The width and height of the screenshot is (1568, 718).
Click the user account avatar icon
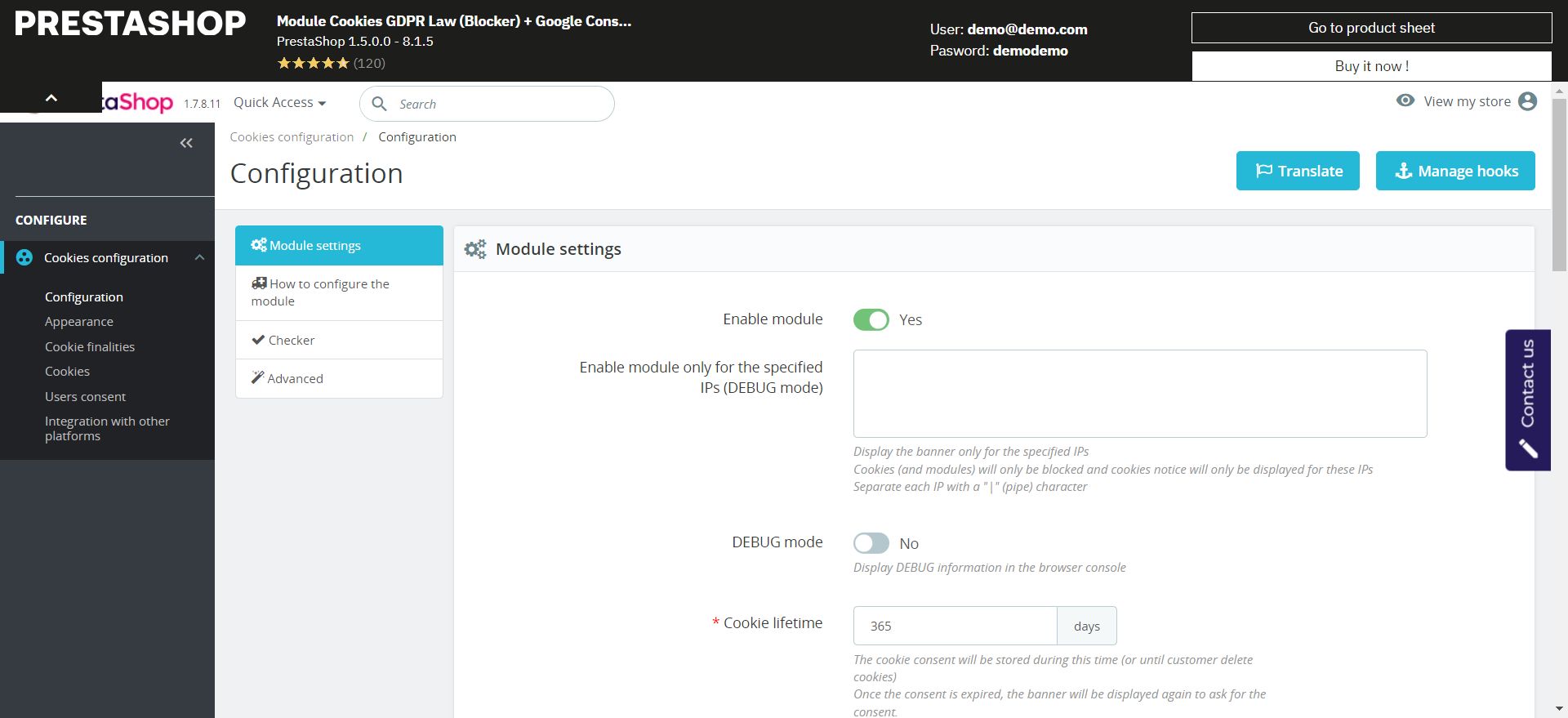(x=1527, y=101)
